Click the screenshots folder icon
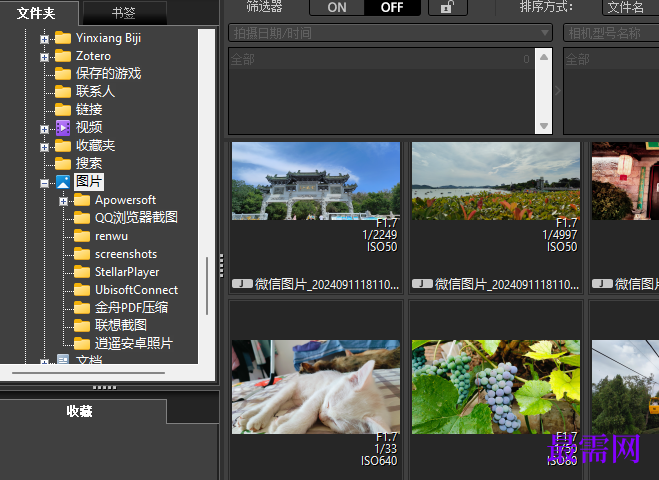This screenshot has width=659, height=480. coord(82,254)
